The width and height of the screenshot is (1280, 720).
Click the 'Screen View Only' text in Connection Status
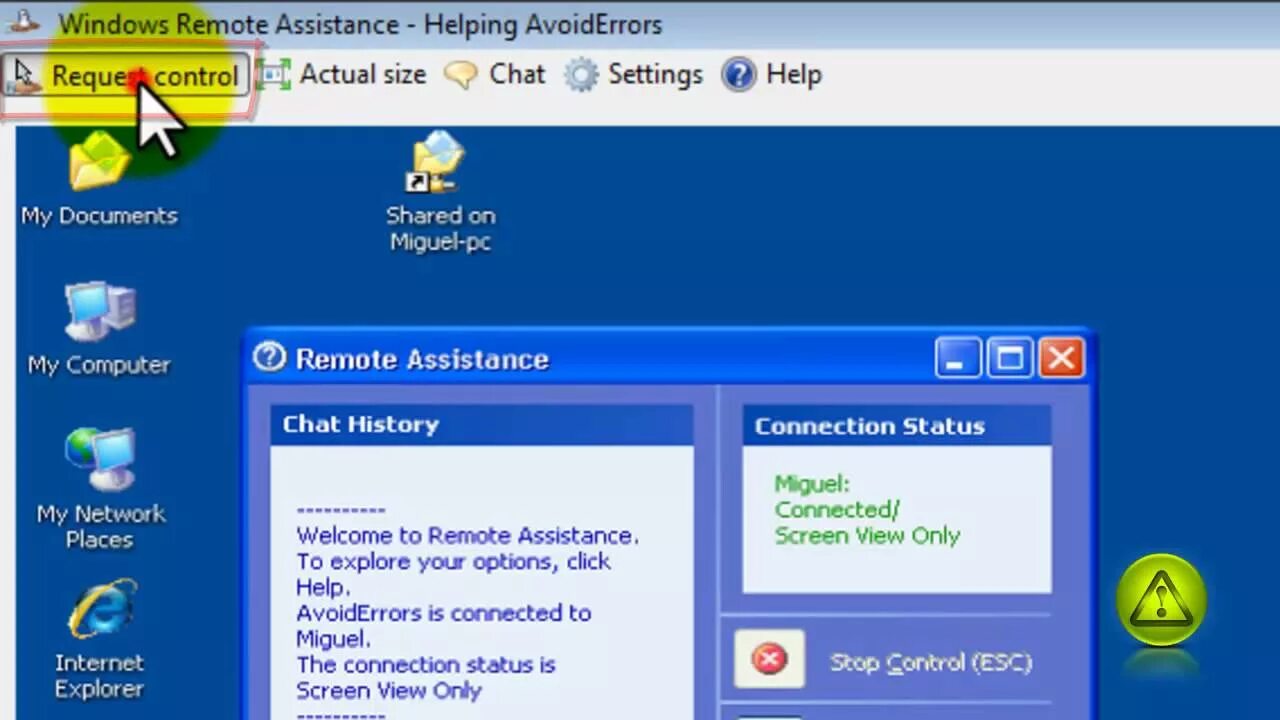click(x=867, y=536)
